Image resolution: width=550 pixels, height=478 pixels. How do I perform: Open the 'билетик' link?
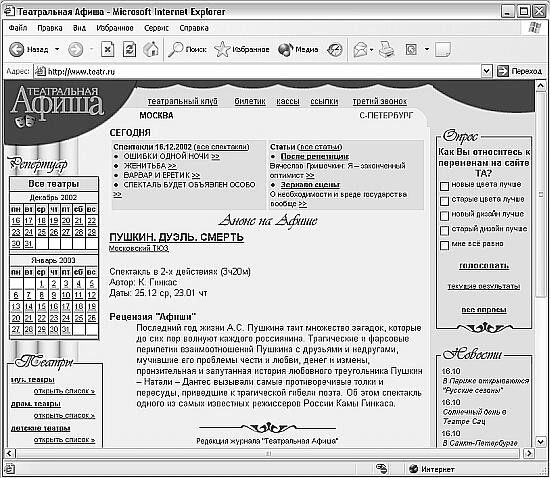pos(250,101)
